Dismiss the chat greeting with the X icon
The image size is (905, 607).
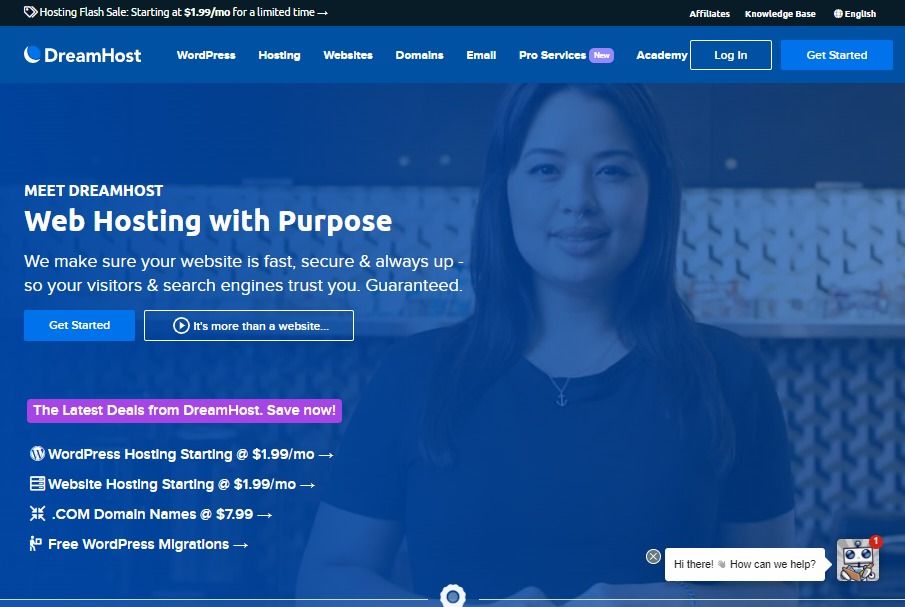[653, 556]
